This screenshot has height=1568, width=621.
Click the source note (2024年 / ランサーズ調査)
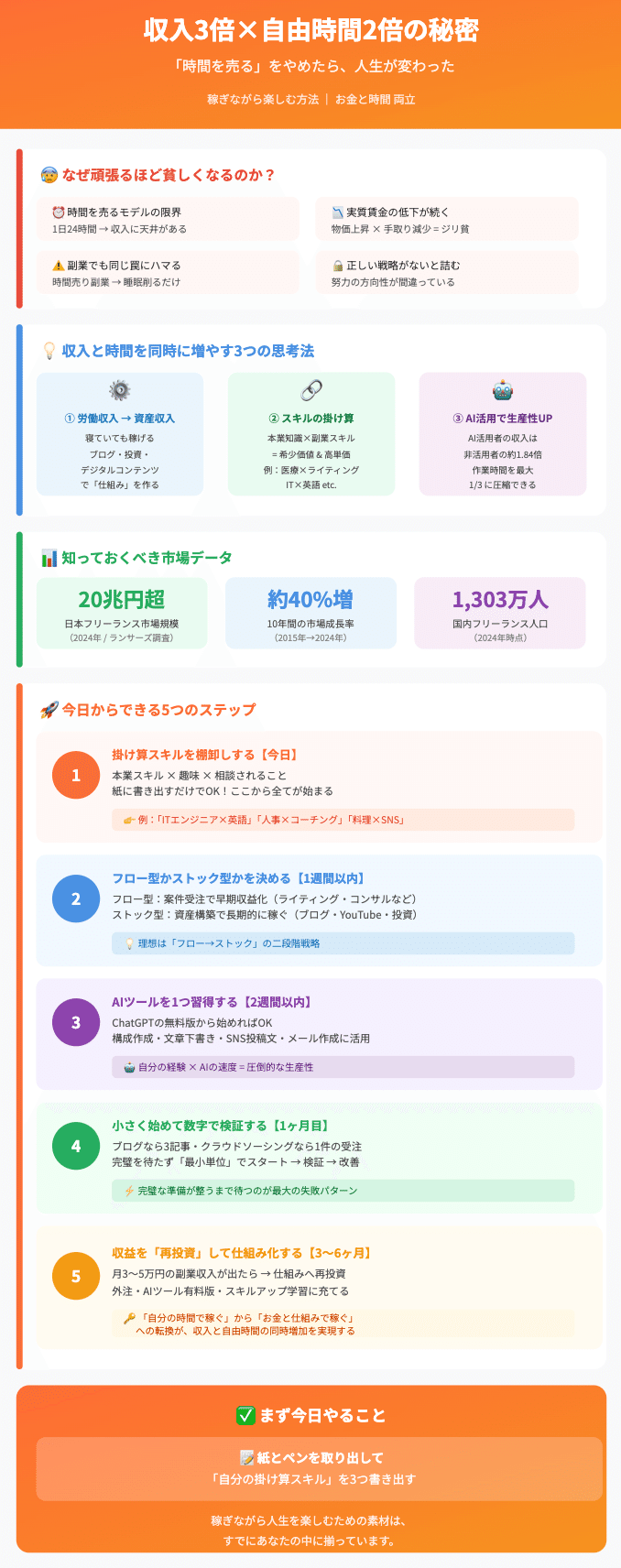121,637
